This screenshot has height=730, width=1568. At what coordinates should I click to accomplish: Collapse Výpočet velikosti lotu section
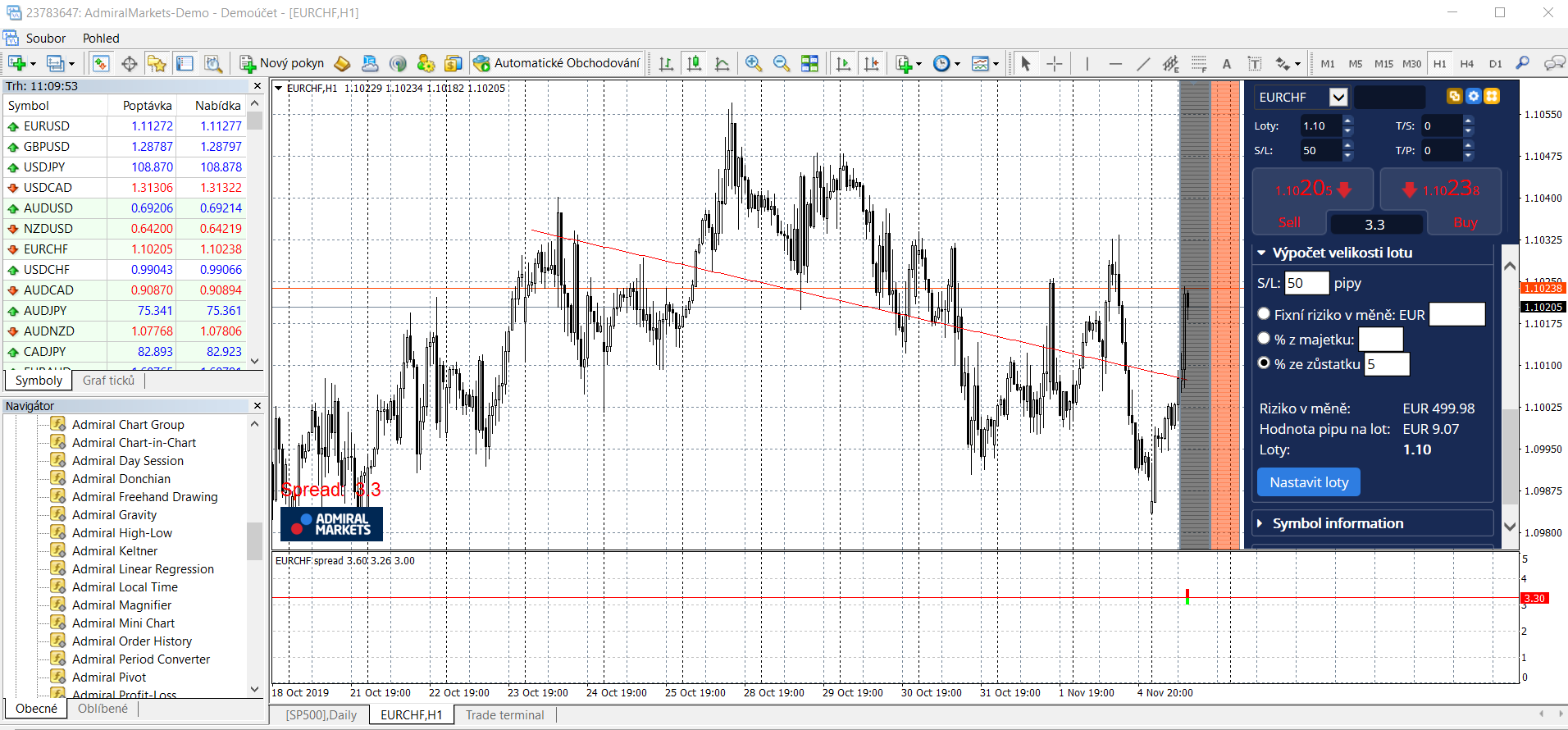pos(1261,253)
